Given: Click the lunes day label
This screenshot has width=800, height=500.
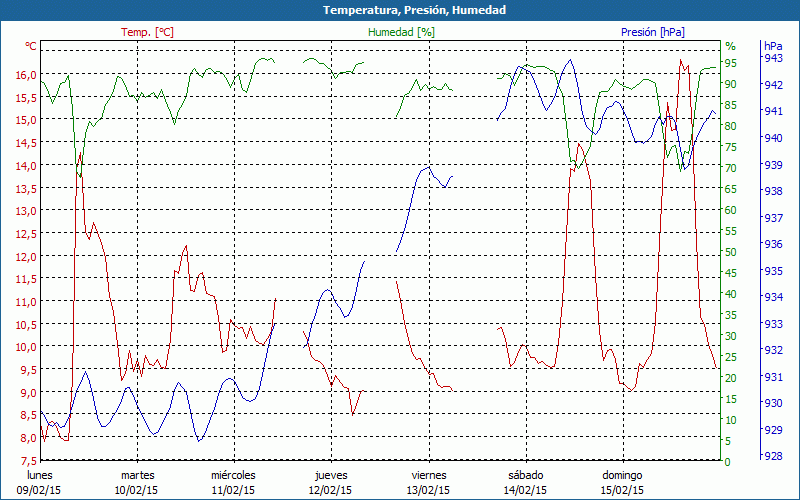Looking at the screenshot, I should pos(40,475).
